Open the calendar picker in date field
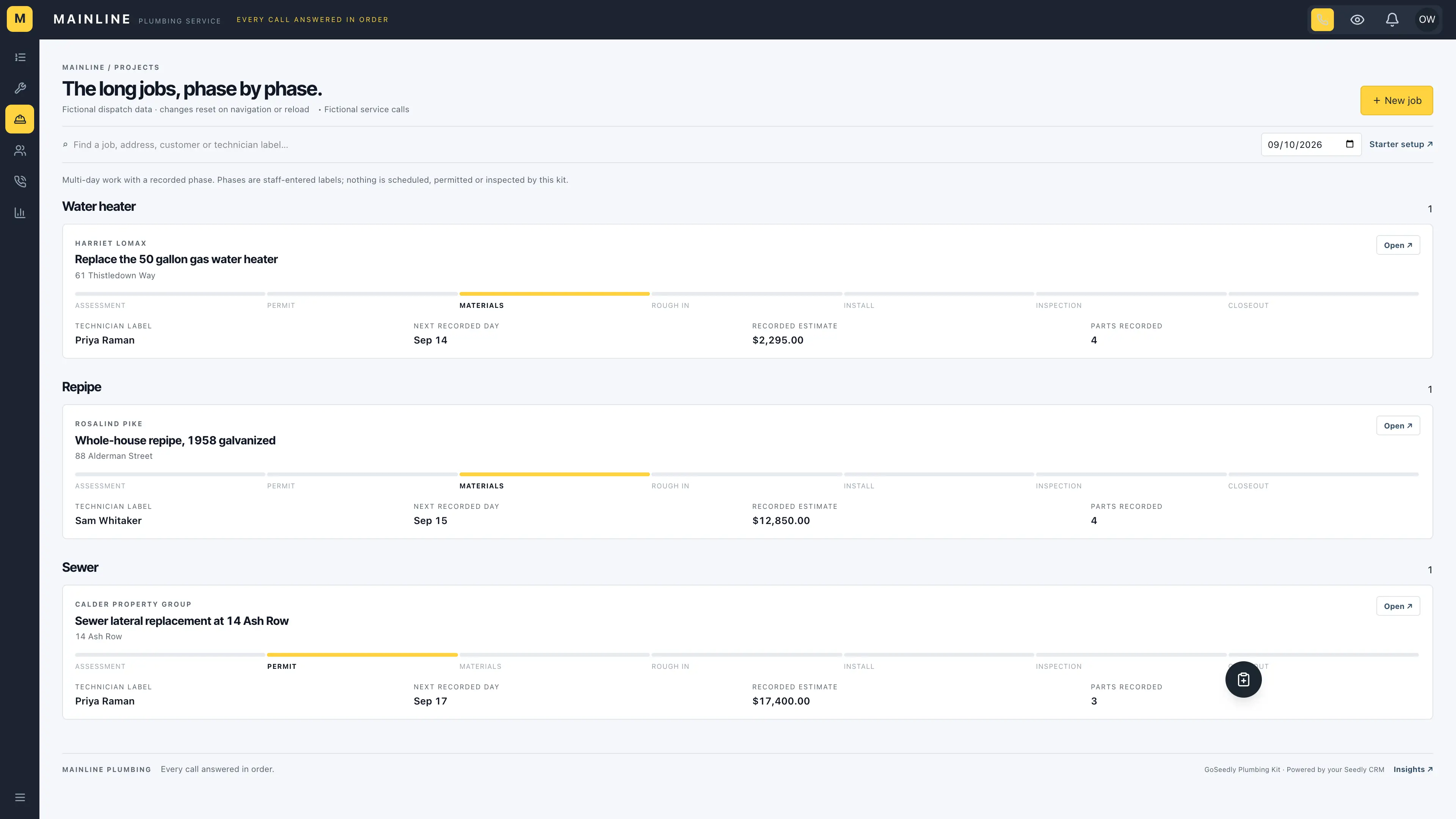The width and height of the screenshot is (1456, 819). point(1350,144)
